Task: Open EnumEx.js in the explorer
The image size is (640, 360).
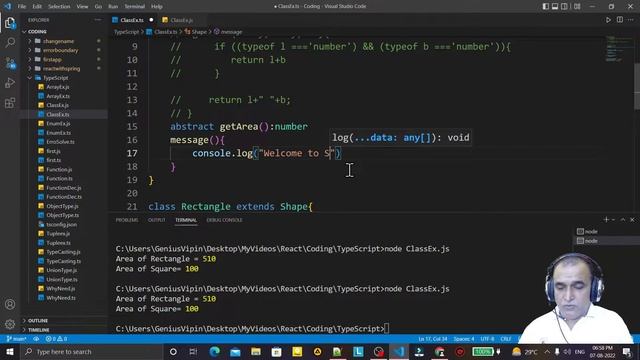Action: coord(58,123)
